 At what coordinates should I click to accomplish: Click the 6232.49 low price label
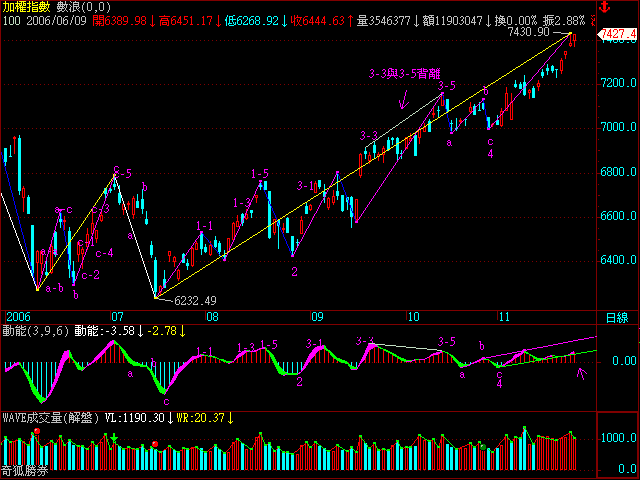(195, 300)
